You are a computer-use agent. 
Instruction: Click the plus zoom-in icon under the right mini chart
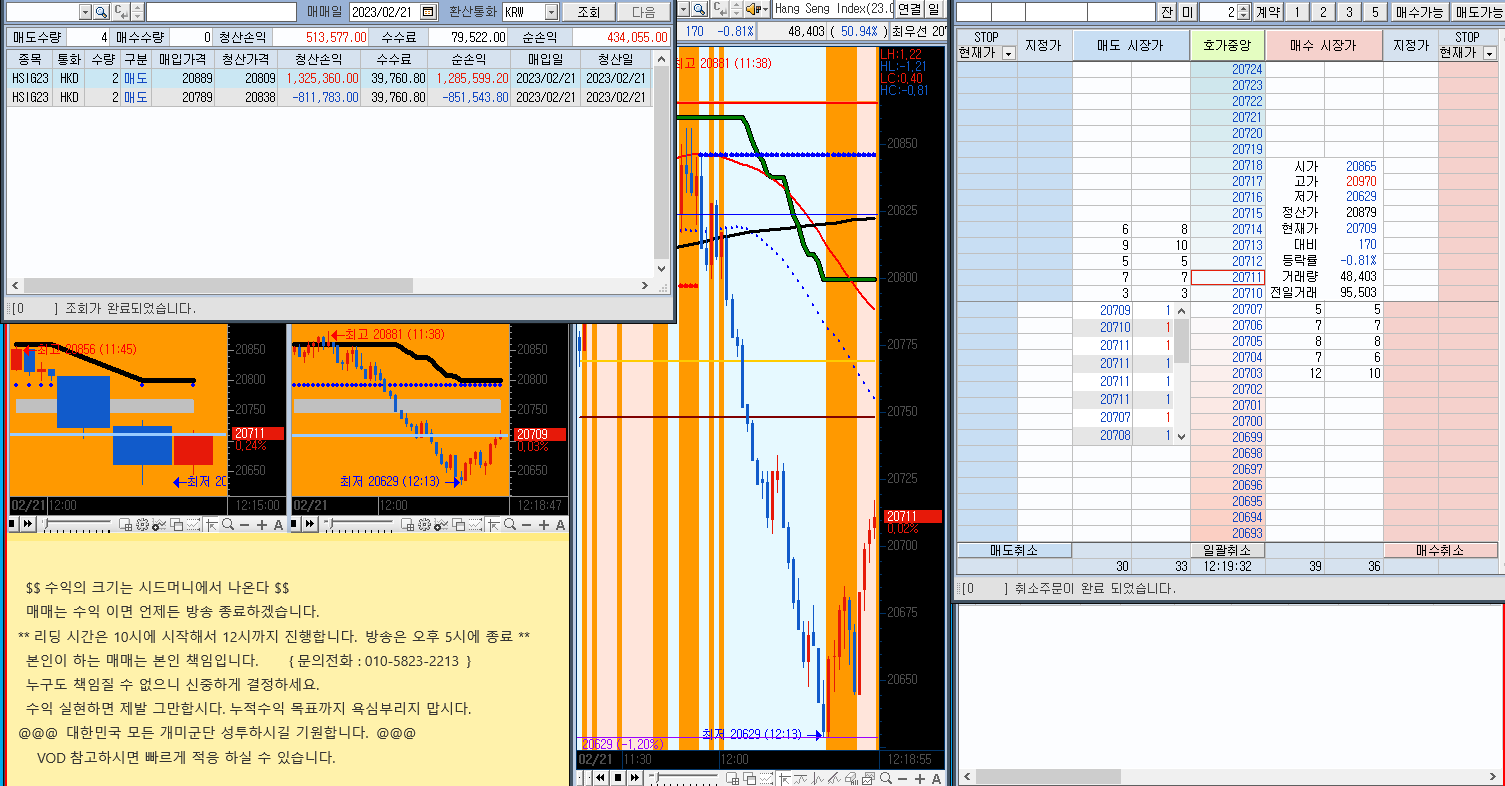click(x=543, y=525)
